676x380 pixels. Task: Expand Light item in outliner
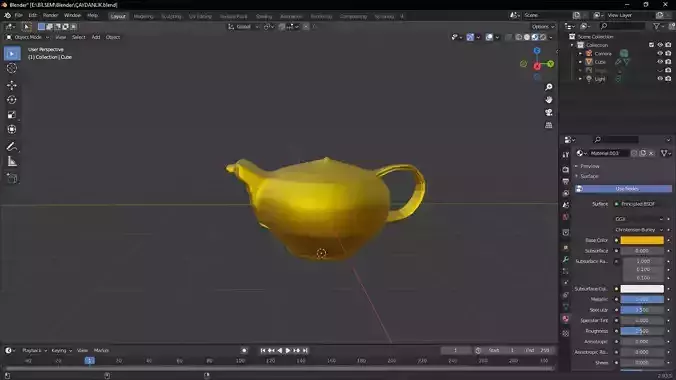580,79
